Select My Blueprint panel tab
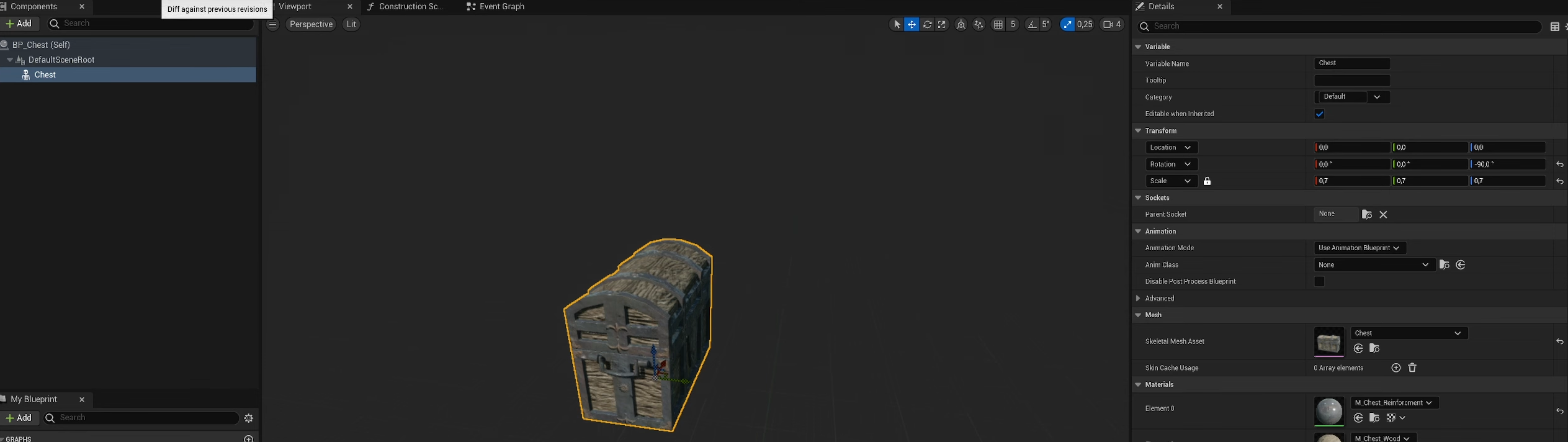The height and width of the screenshot is (442, 1568). tap(34, 399)
